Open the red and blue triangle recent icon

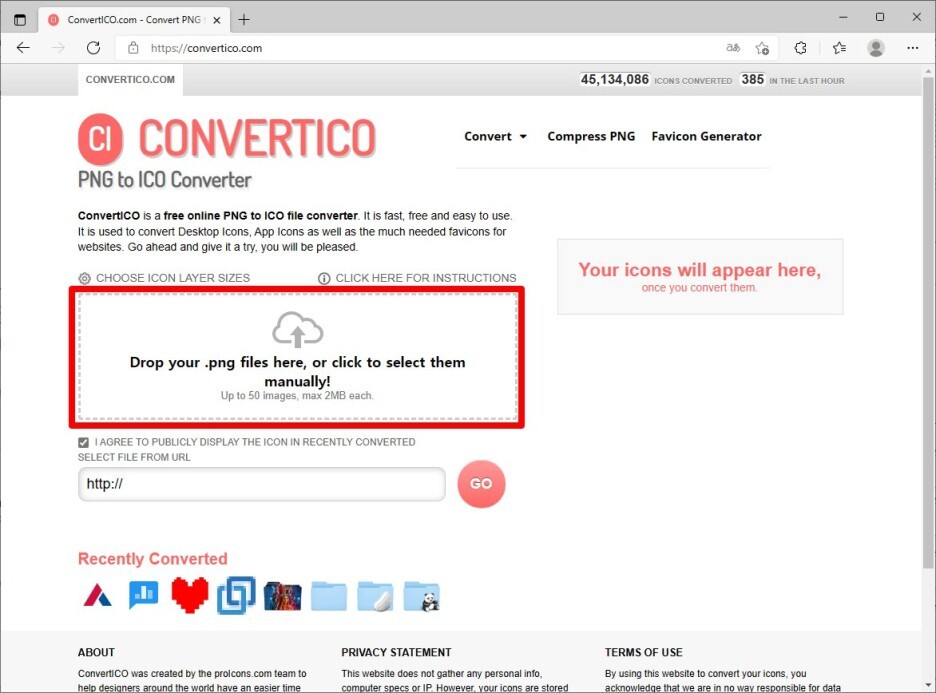pyautogui.click(x=97, y=596)
